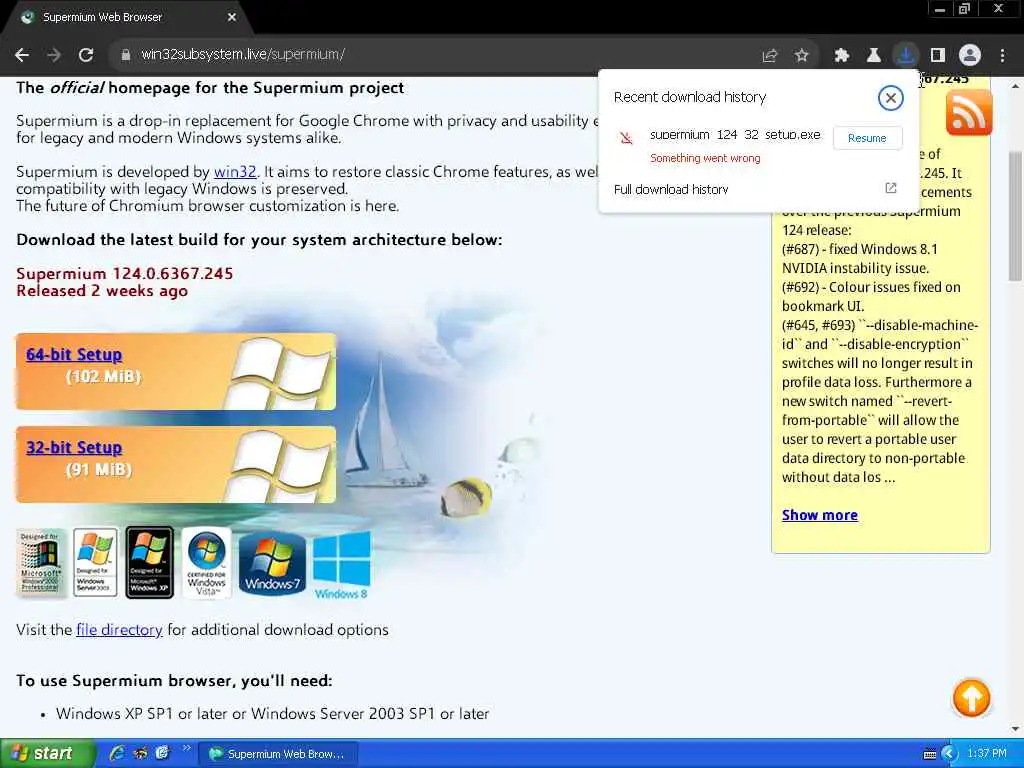Click the Supermium 124.0.6367.245 version text
The height and width of the screenshot is (768, 1024).
125,274
